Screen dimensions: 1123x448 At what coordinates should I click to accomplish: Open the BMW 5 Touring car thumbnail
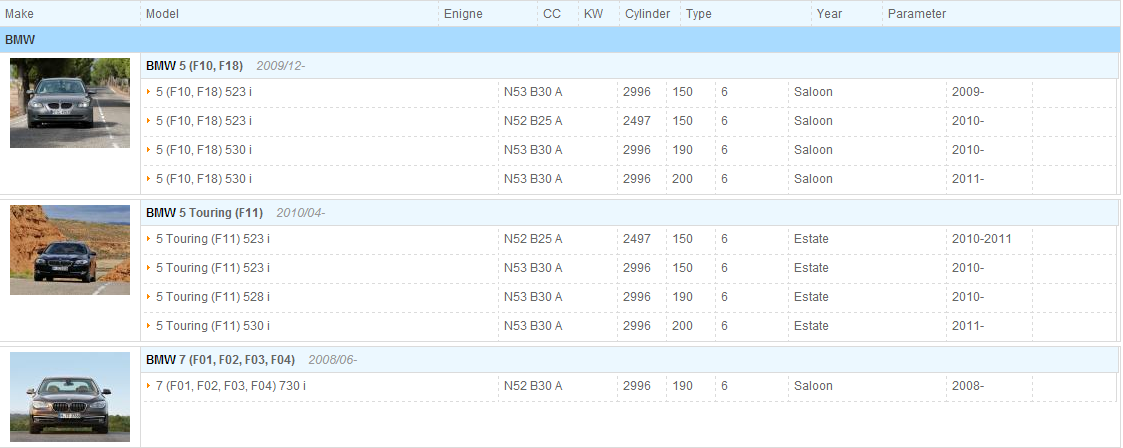[70, 250]
